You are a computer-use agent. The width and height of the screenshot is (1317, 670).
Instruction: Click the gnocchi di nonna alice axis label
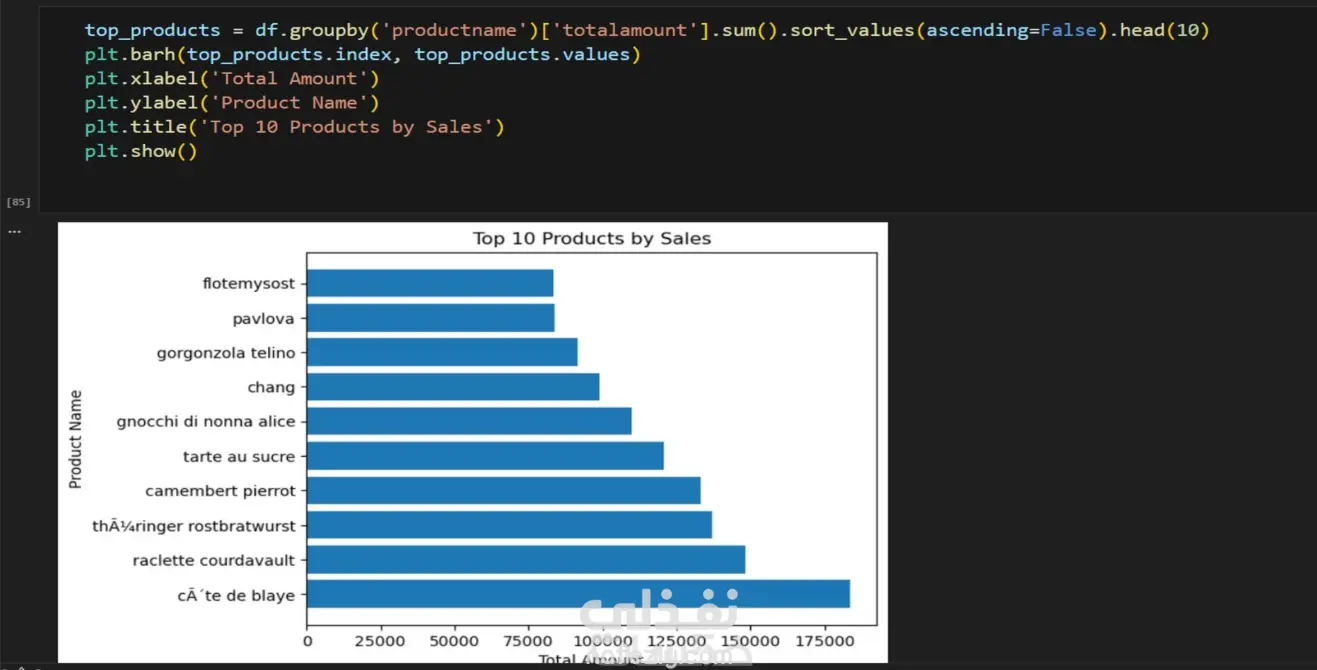point(206,422)
